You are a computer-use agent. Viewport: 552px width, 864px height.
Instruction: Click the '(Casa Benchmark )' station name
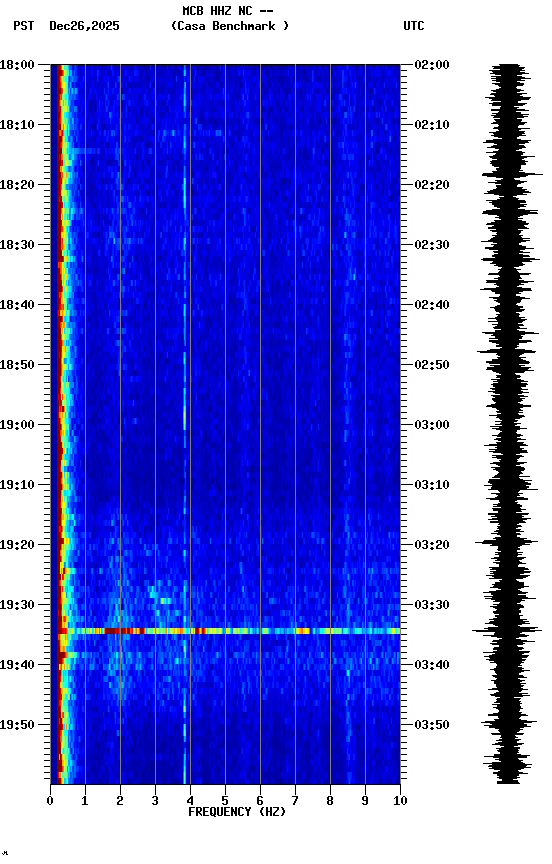[x=230, y=26]
